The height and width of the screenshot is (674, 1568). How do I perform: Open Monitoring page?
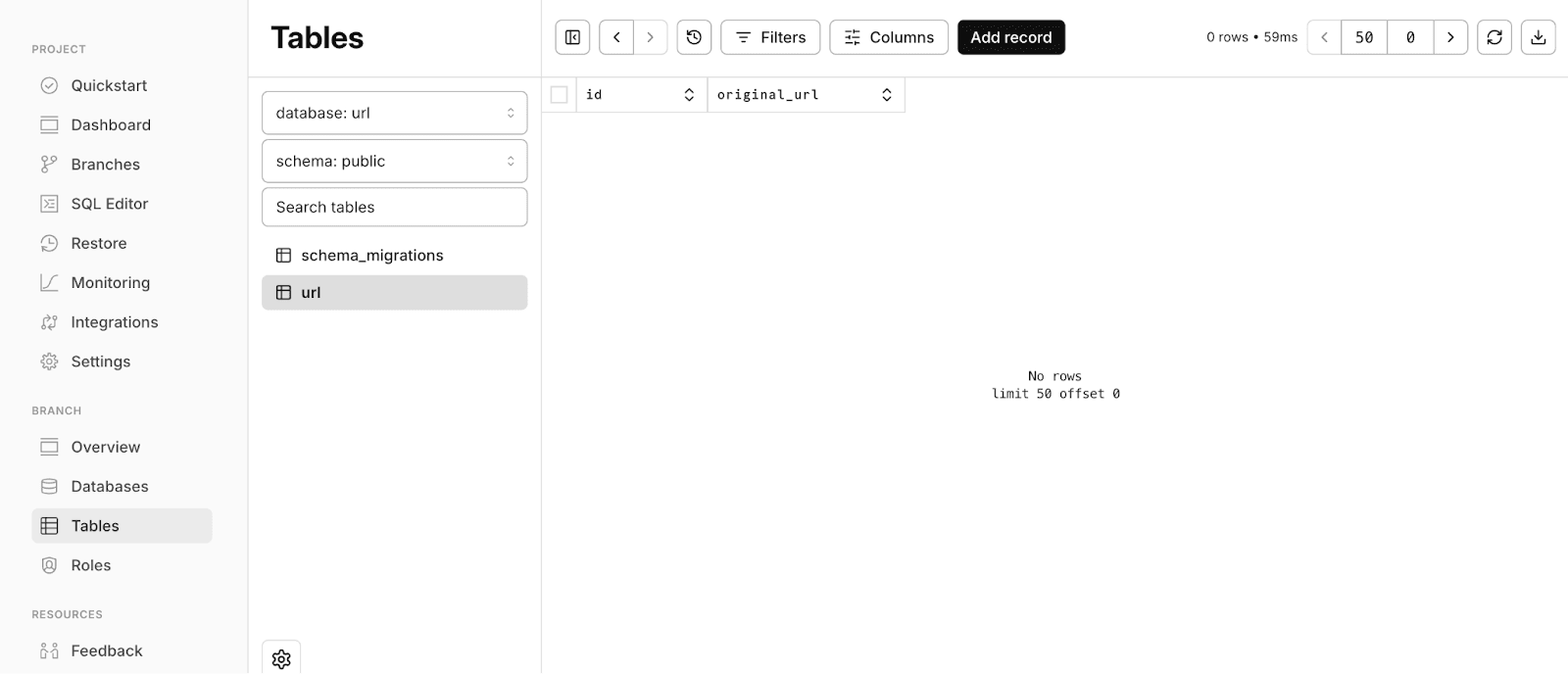point(110,282)
